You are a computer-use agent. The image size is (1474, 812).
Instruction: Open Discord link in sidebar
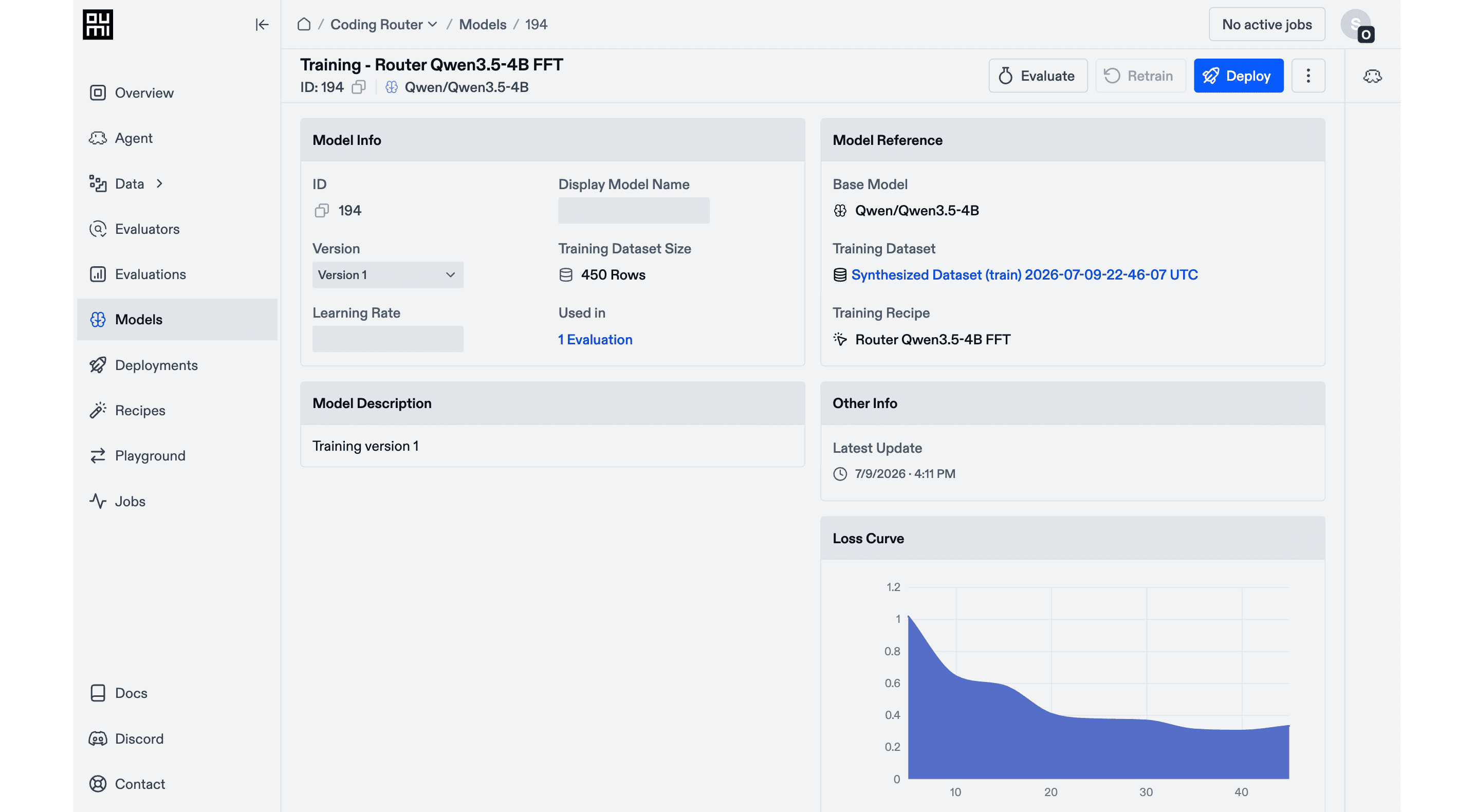pos(177,739)
